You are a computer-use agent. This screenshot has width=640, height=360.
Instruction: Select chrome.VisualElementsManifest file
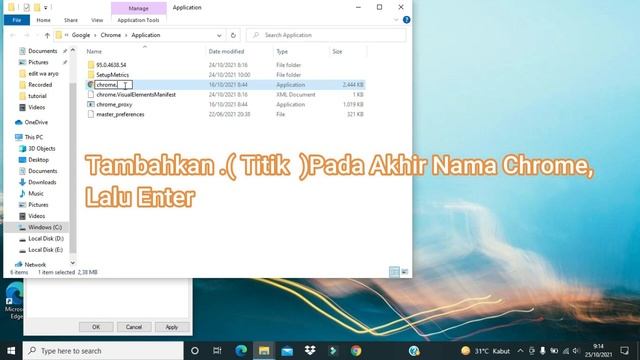[x=136, y=95]
